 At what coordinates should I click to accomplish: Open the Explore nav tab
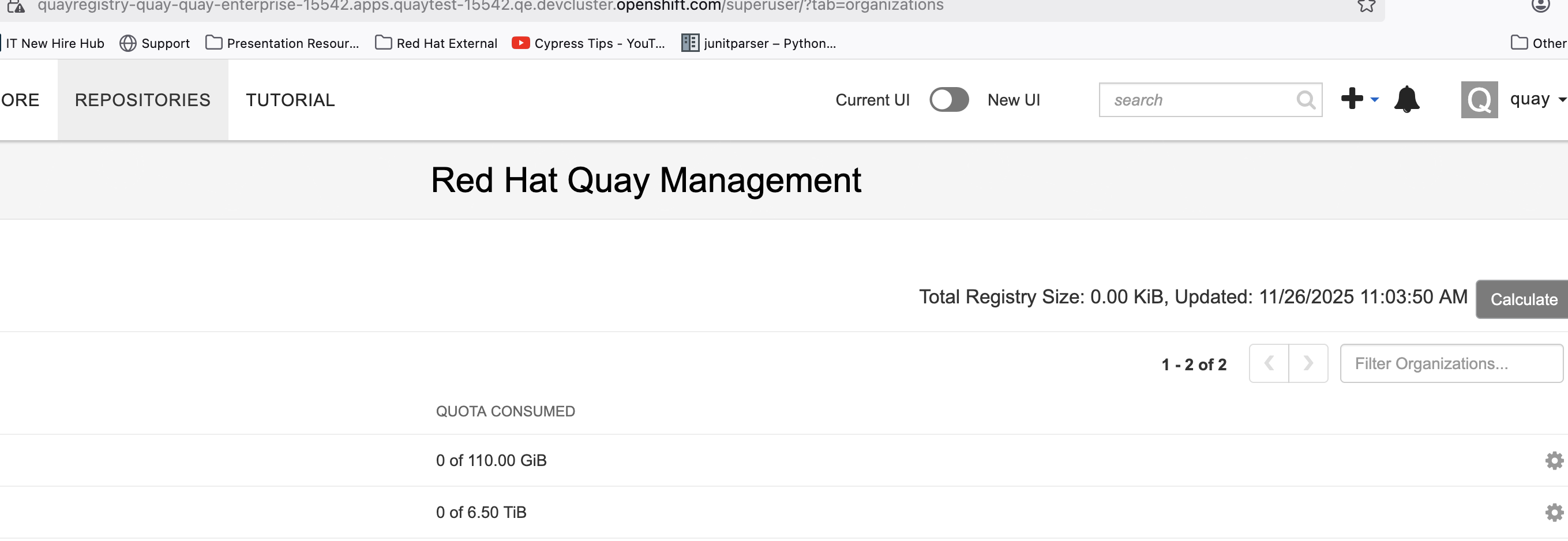(20, 100)
